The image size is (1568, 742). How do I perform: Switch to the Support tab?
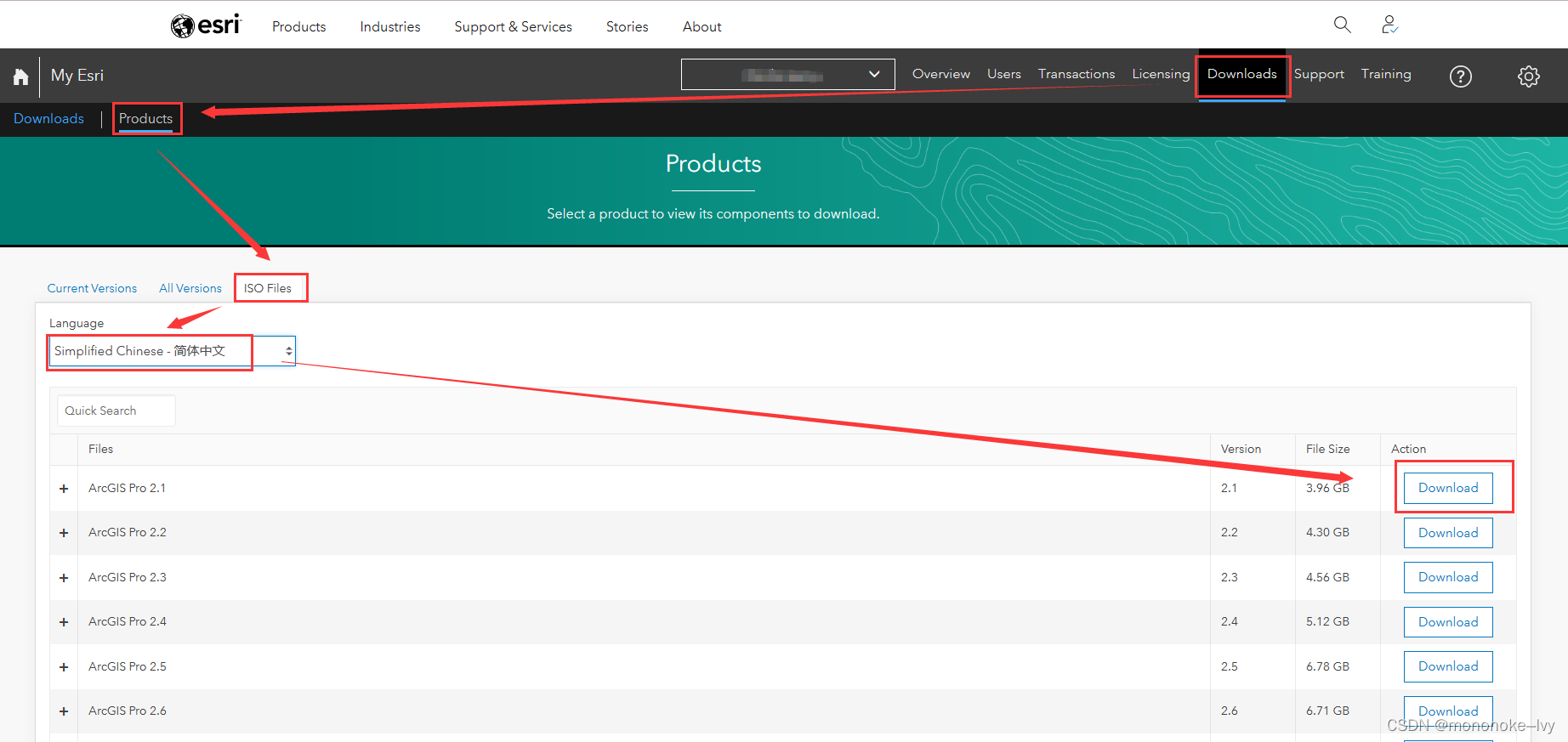click(1319, 75)
